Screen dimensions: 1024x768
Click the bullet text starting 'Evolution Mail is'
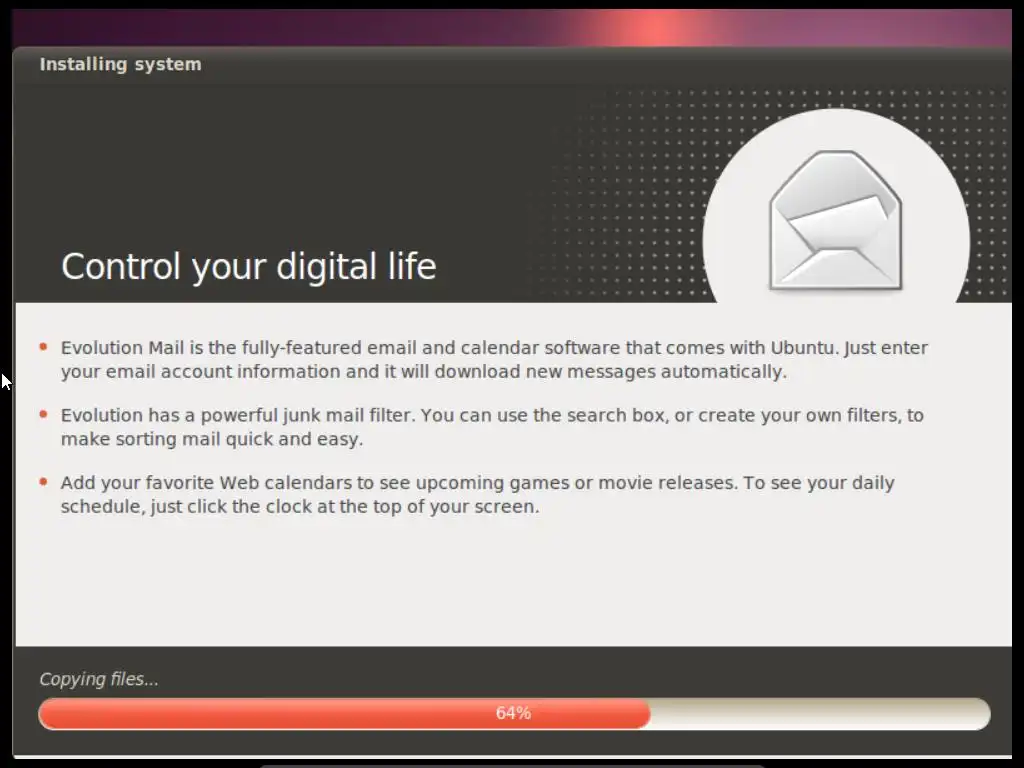[x=494, y=359]
